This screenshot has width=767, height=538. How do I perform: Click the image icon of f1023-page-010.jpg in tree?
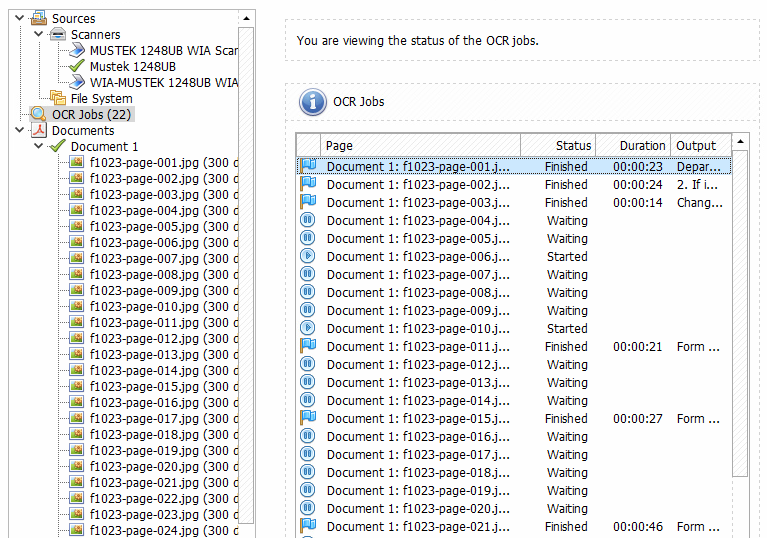click(x=76, y=306)
